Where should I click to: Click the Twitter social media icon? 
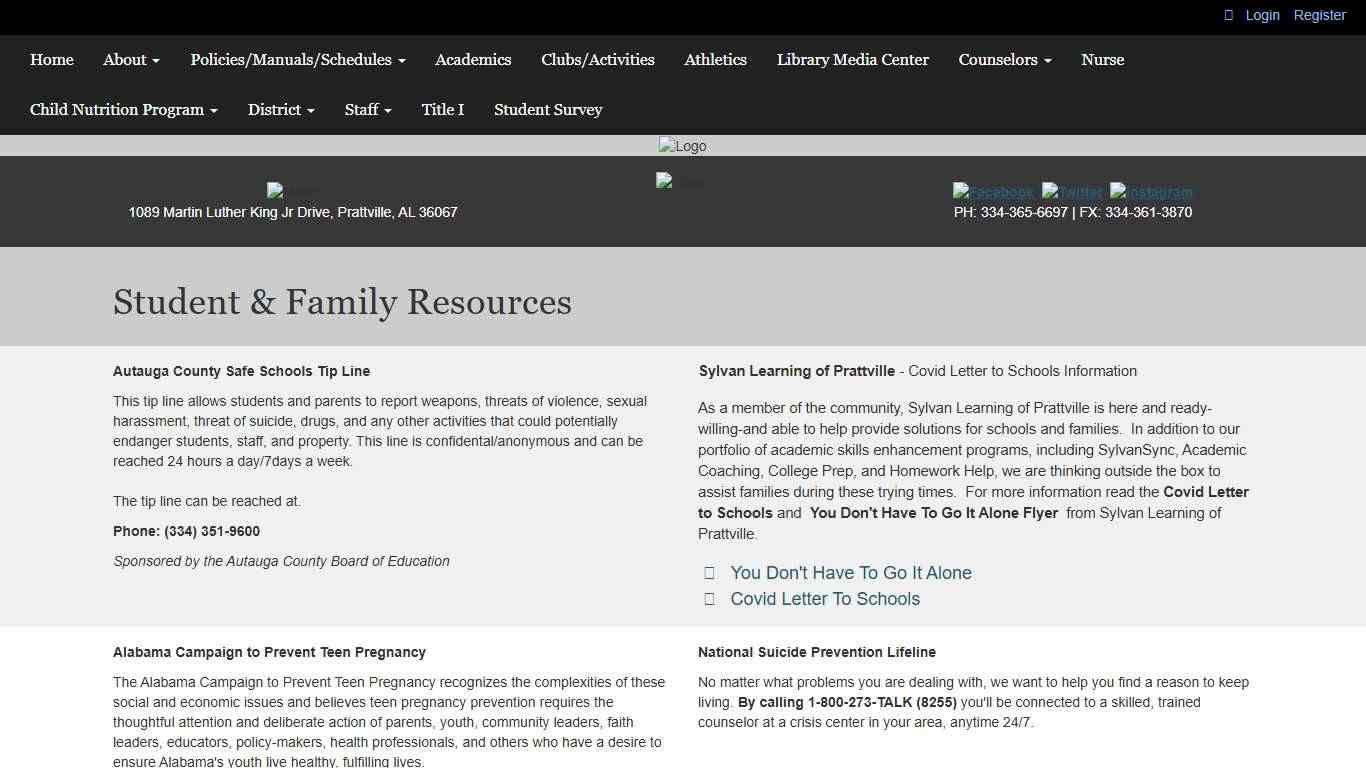[1072, 192]
